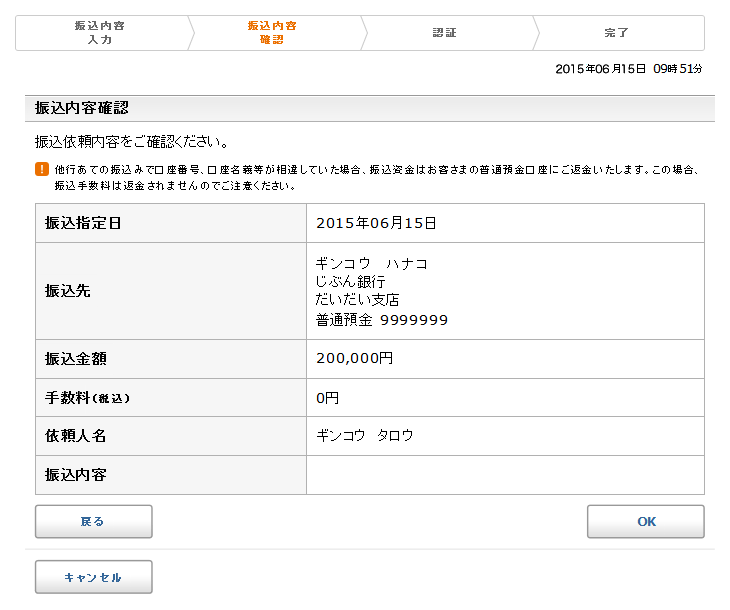Viewport: 730px width, 610px height.
Task: Click the bank name じぶん銀行
Action: point(350,282)
